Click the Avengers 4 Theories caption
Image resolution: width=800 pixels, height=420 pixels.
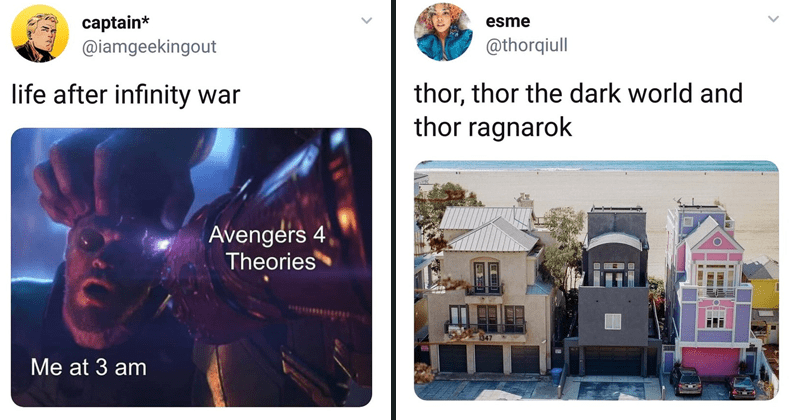click(x=267, y=249)
